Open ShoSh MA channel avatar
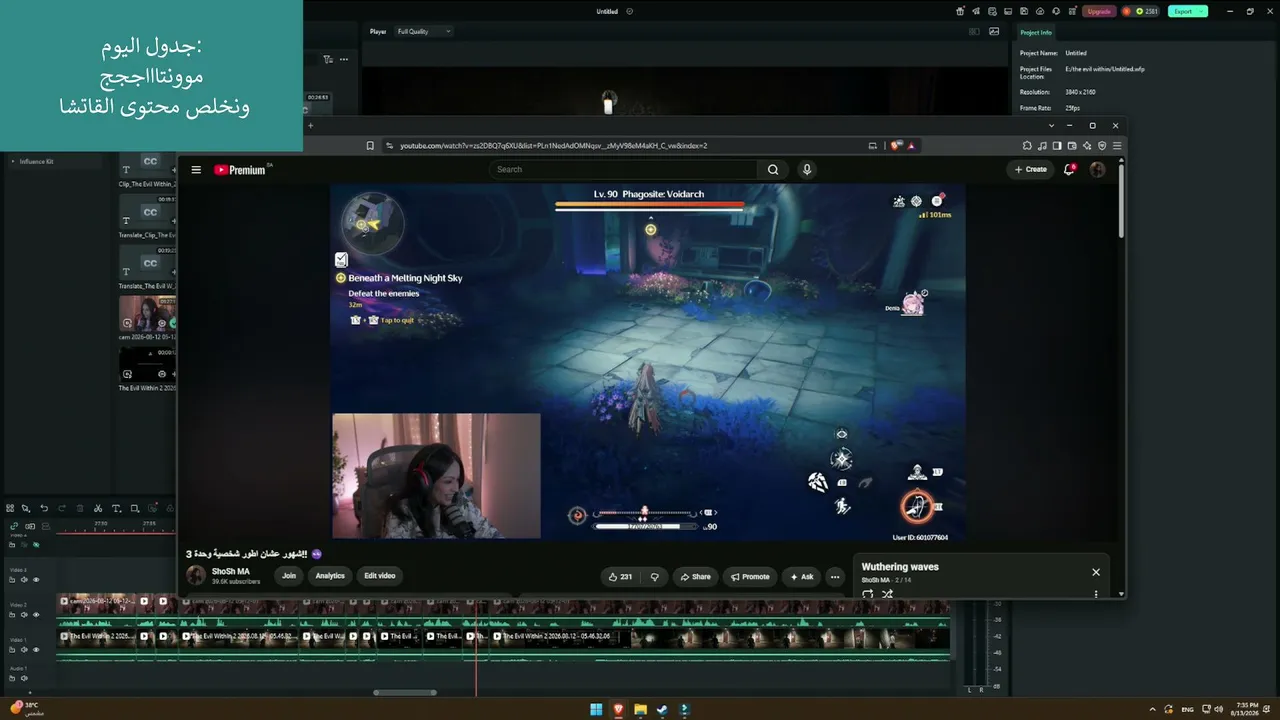Viewport: 1280px width, 720px height. point(196,576)
